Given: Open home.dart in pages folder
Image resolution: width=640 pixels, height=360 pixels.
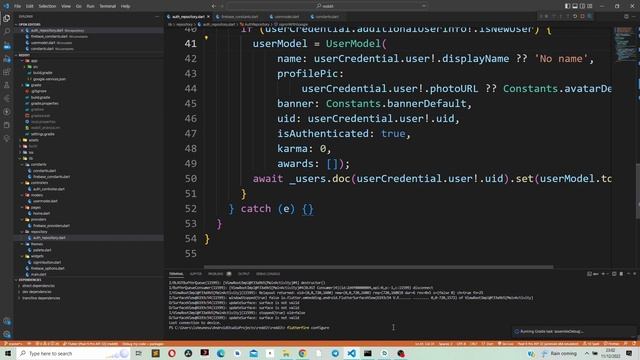Looking at the screenshot, I should 41,213.
